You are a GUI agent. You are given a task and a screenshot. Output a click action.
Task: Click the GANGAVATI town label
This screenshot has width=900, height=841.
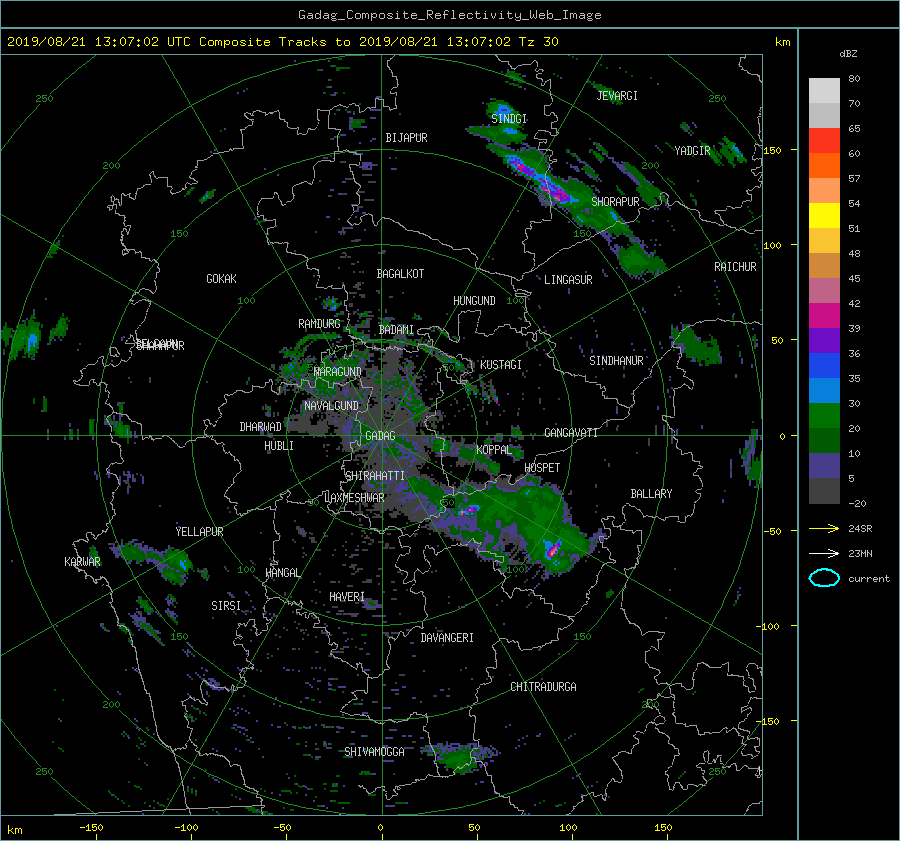pos(571,433)
